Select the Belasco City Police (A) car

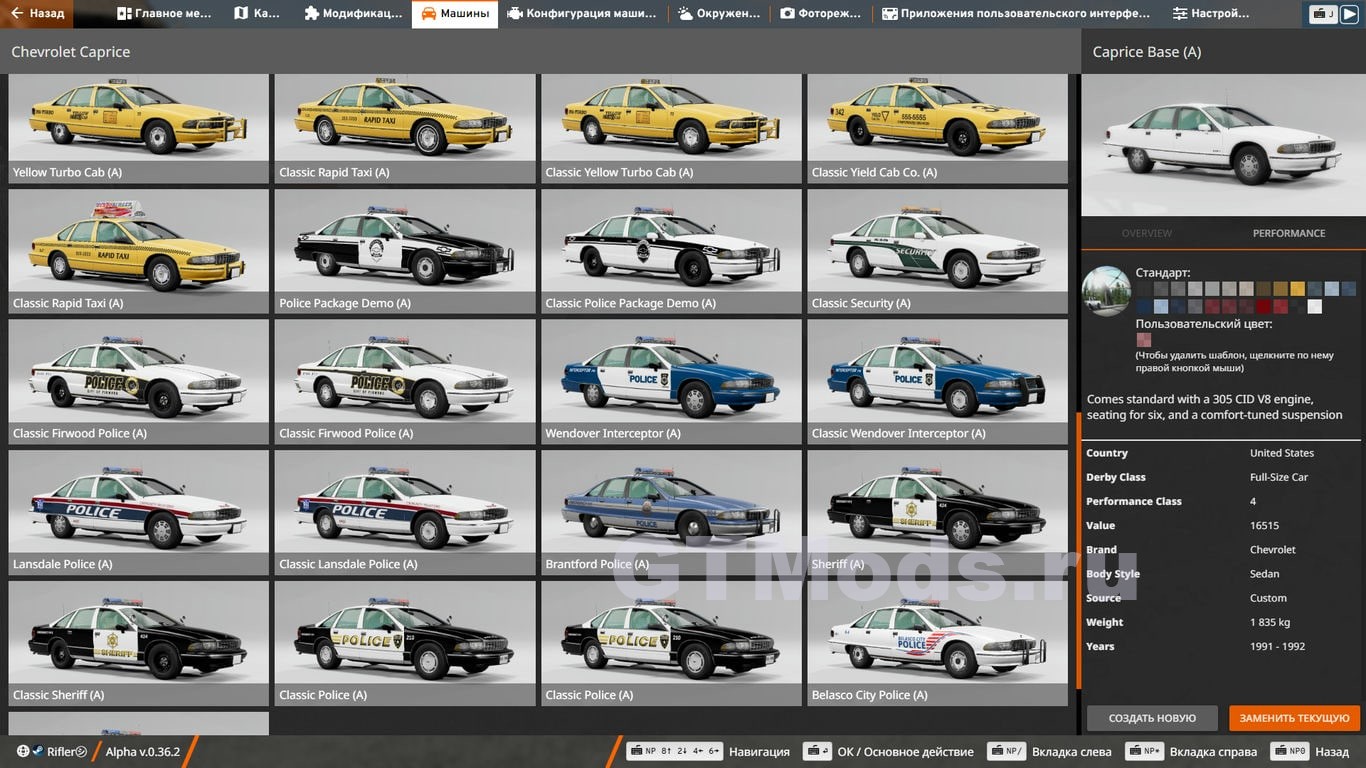click(x=938, y=644)
